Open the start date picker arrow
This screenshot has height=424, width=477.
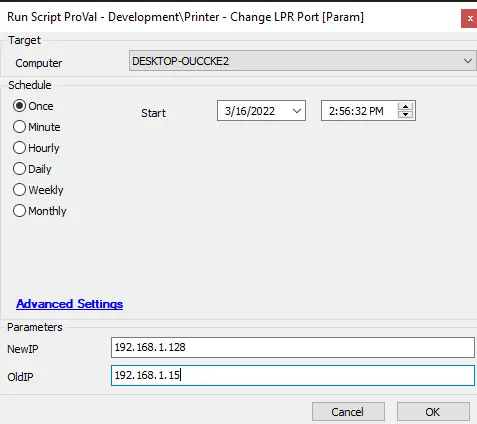pos(297,111)
